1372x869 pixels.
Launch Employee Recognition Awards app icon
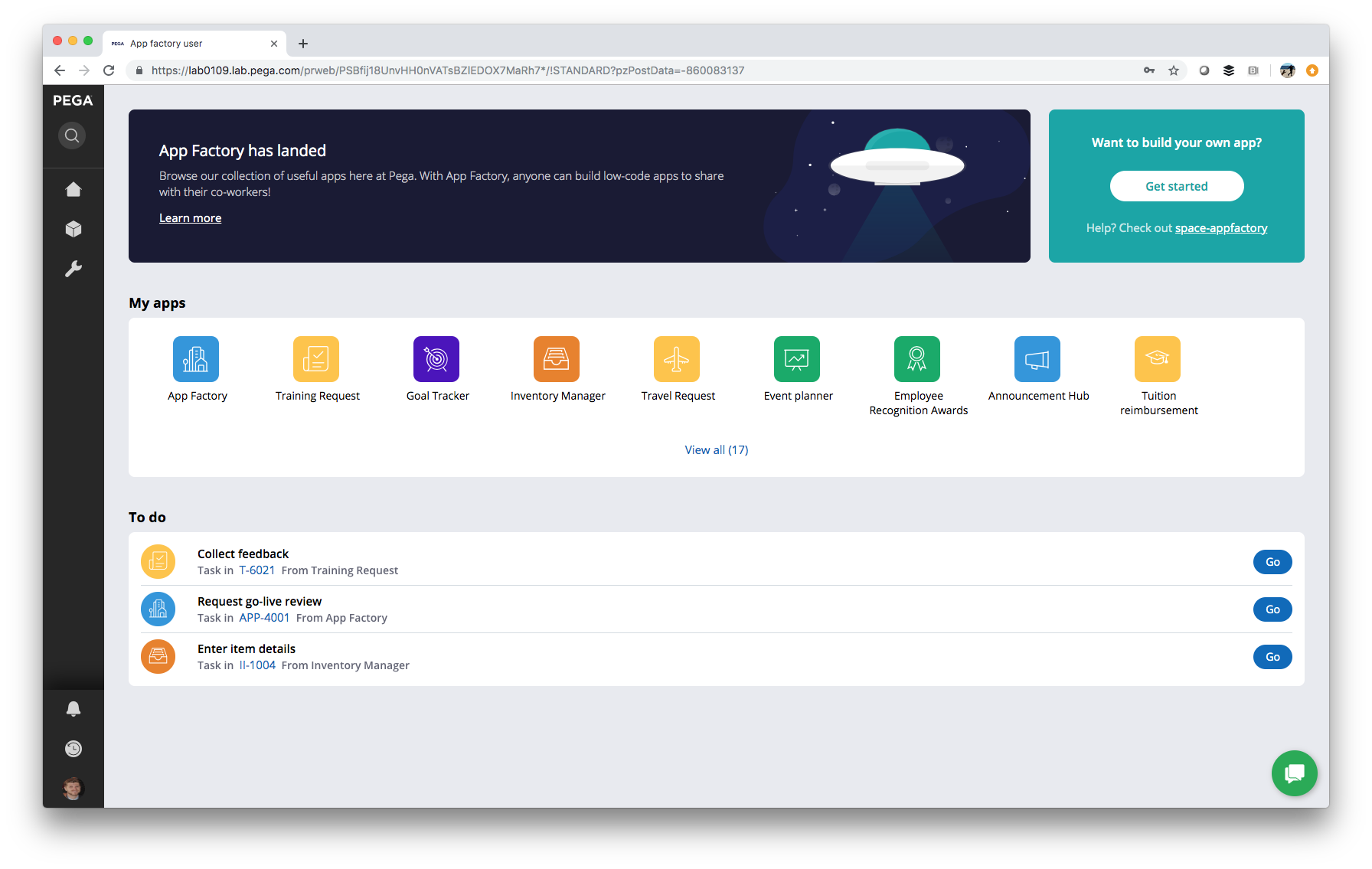pos(917,359)
